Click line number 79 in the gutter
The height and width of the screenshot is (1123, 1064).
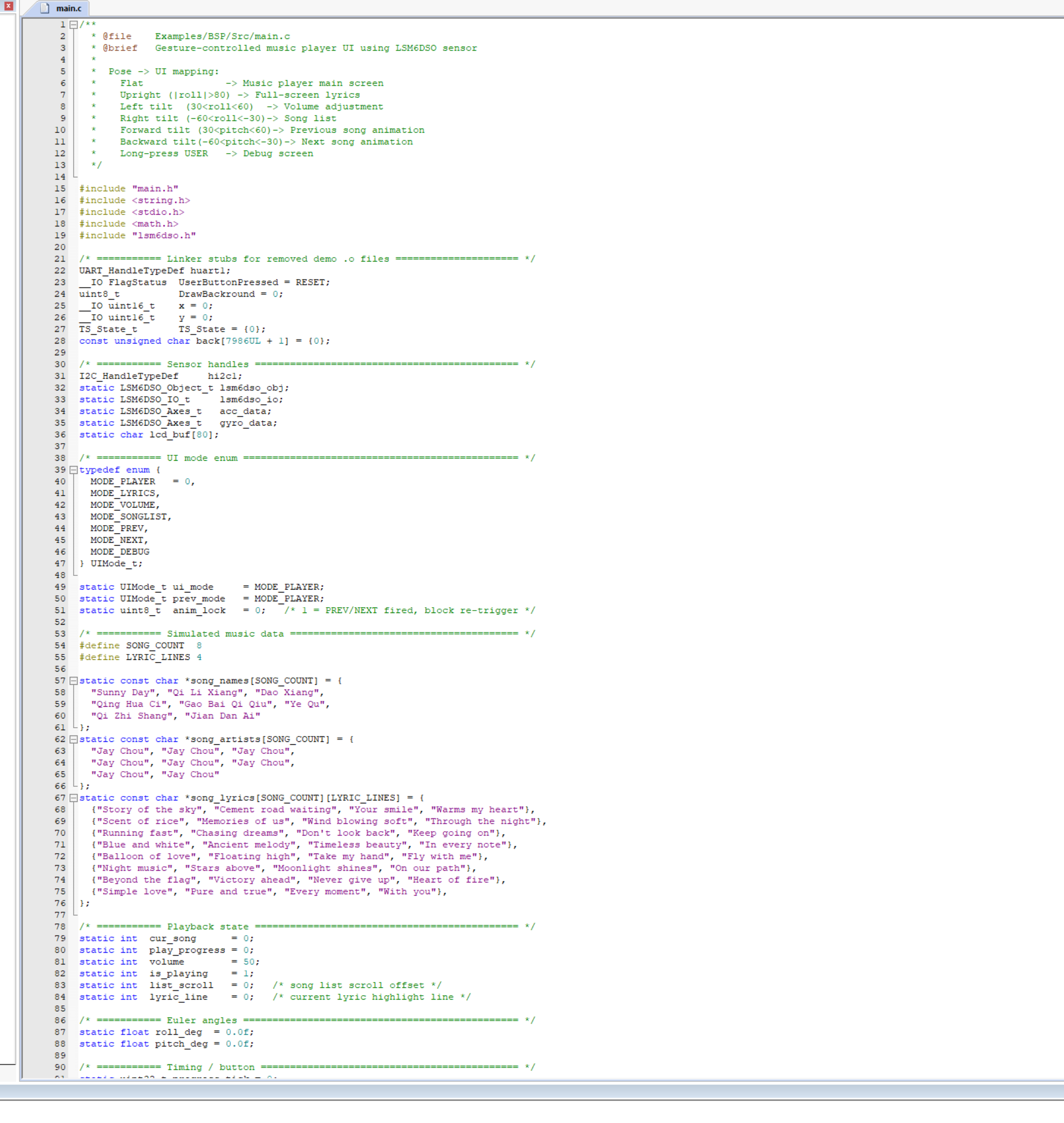click(60, 938)
